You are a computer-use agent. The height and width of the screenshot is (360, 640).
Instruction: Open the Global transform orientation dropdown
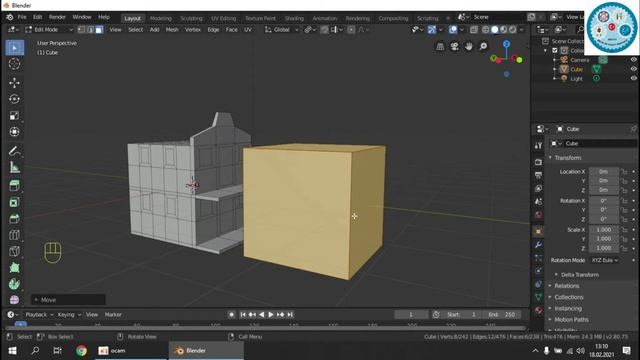tap(281, 29)
